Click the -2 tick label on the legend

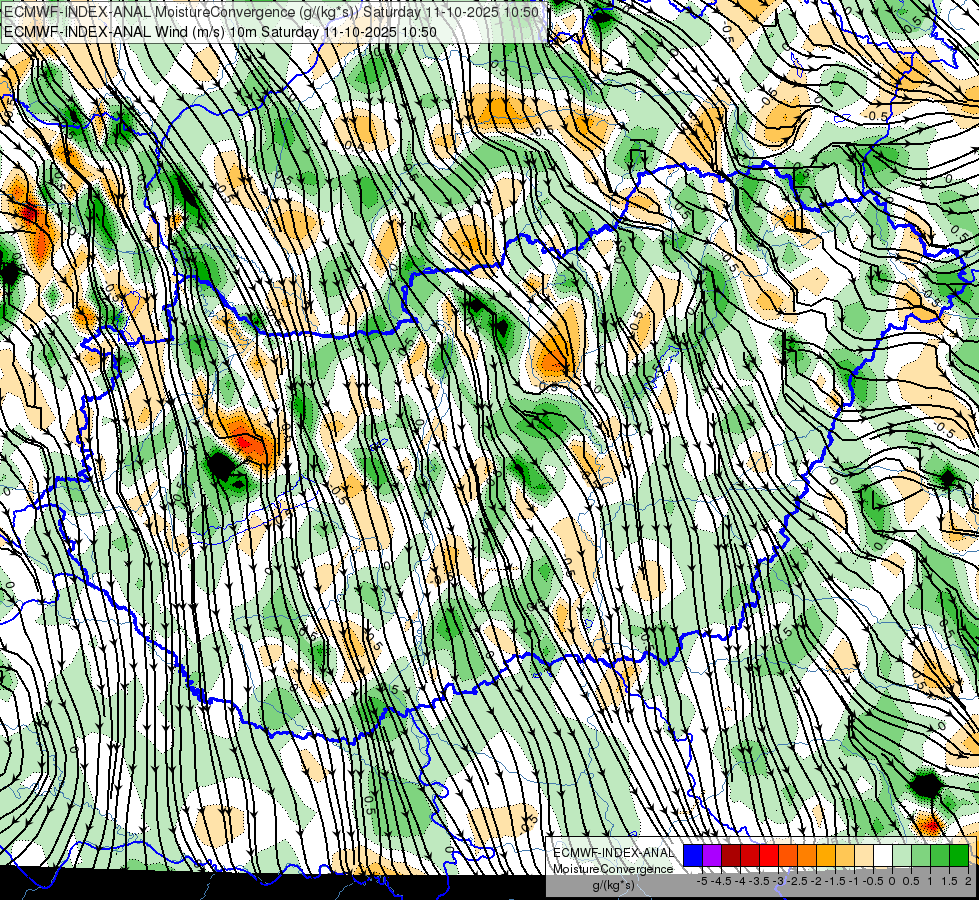pos(816,881)
